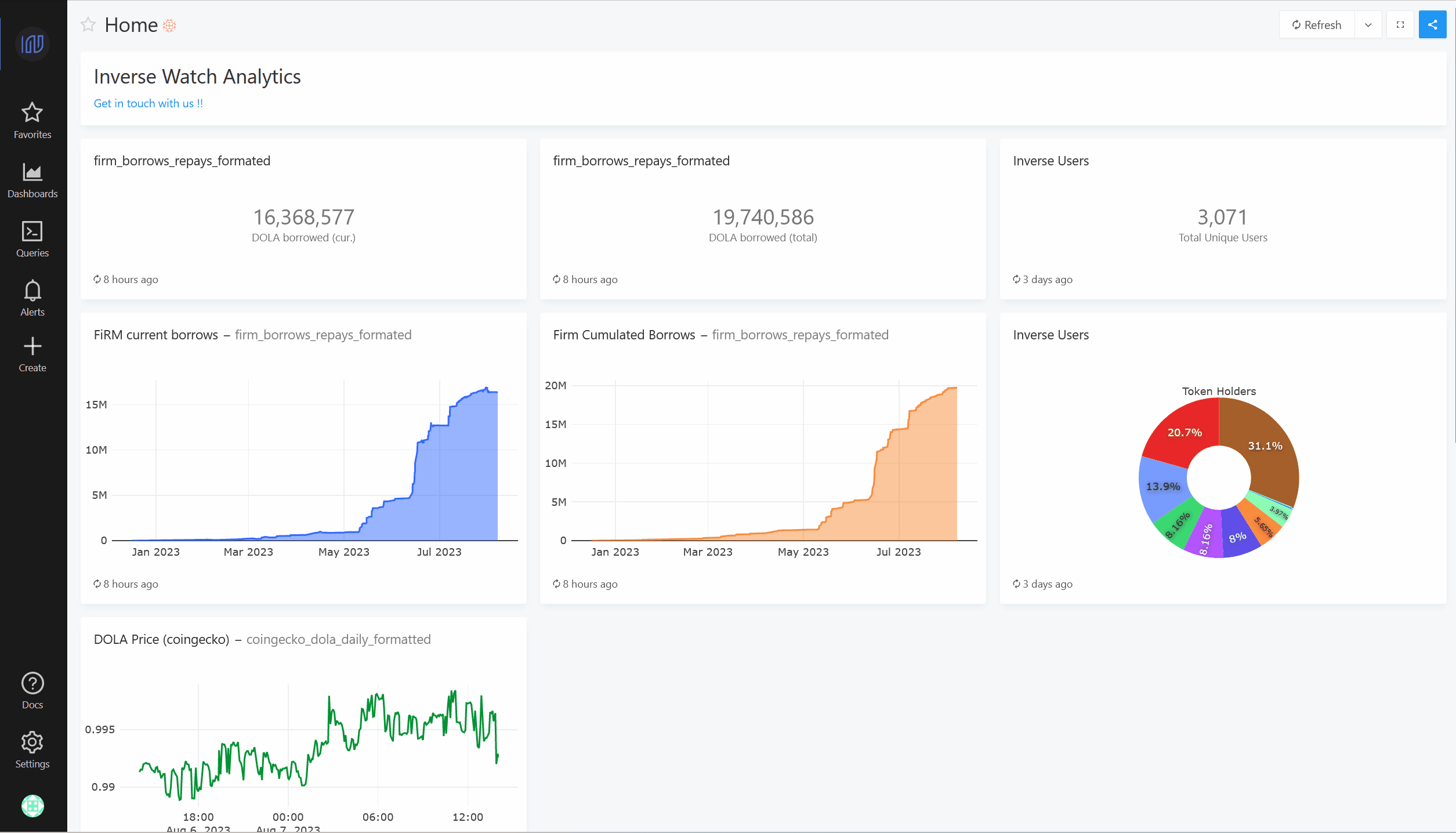Open the Queries sidebar section
Image resolution: width=1456 pixels, height=833 pixels.
pyautogui.click(x=32, y=239)
